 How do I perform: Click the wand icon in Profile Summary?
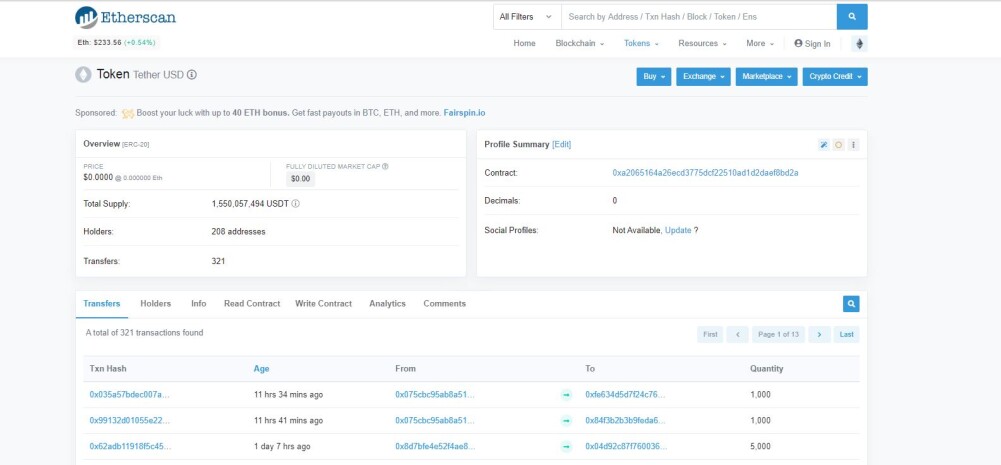(x=824, y=145)
